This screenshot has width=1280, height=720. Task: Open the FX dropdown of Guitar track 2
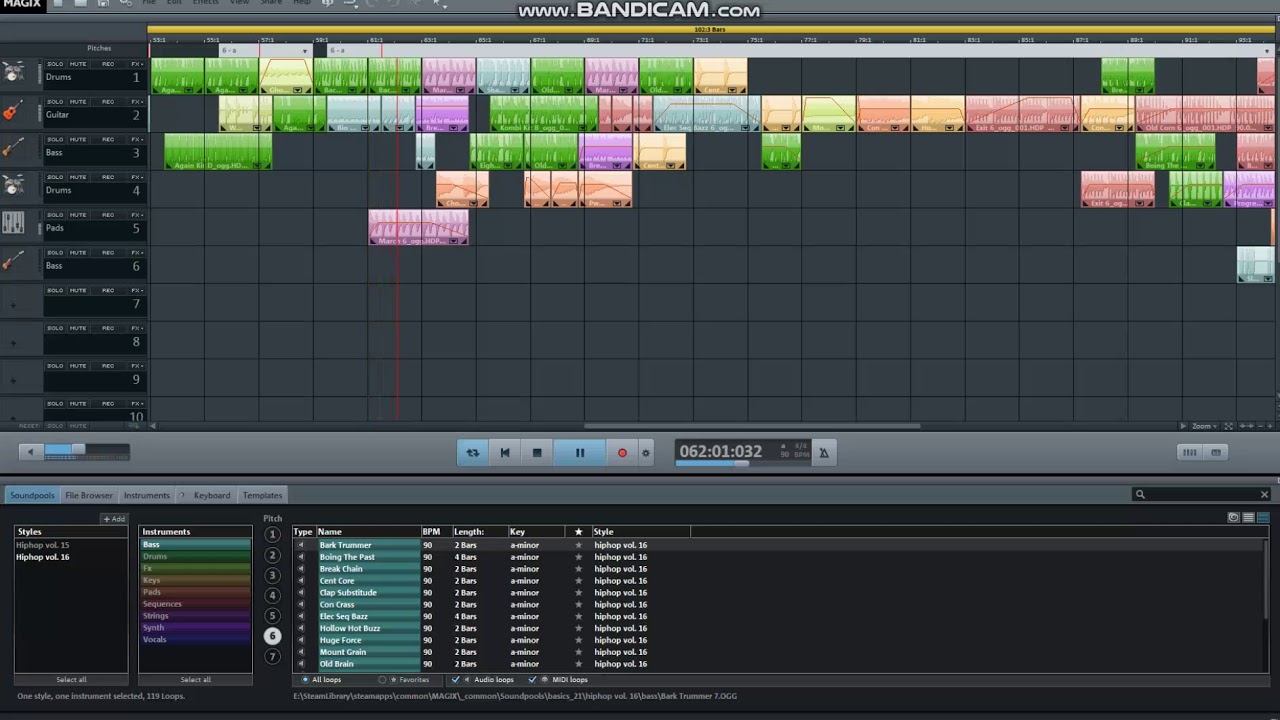tap(136, 102)
